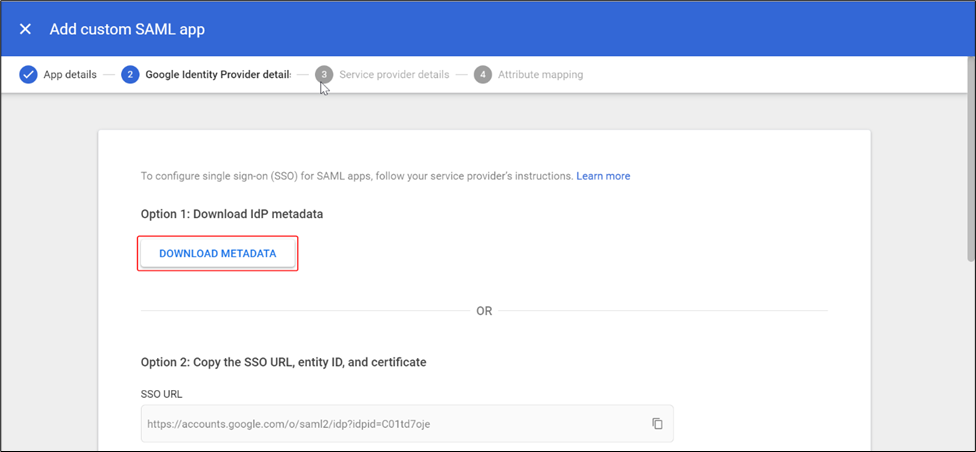Click the OR divider text

(484, 311)
